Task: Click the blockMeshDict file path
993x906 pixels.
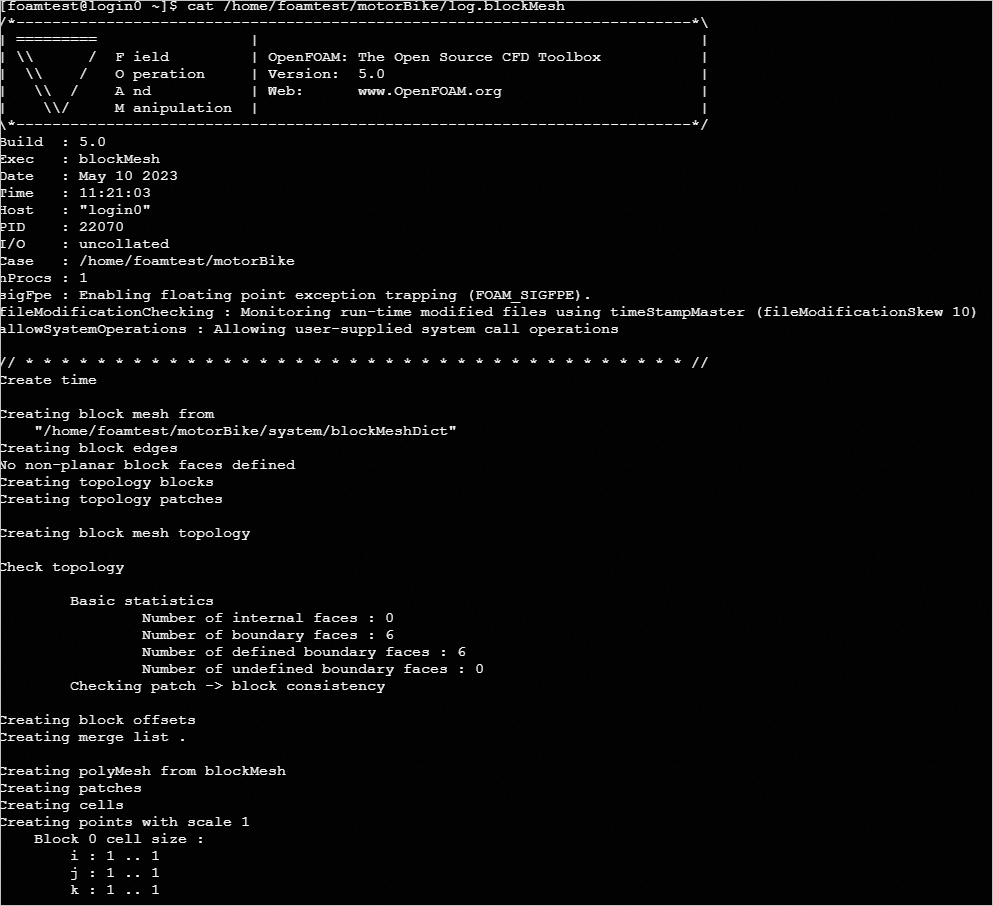Action: tap(245, 431)
